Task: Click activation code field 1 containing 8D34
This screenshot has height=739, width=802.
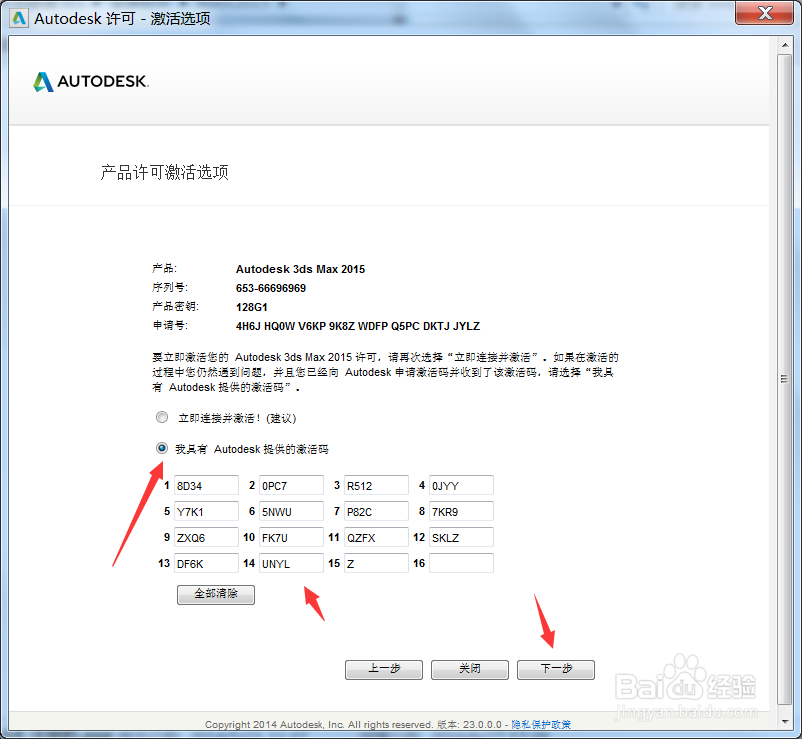Action: (x=205, y=485)
